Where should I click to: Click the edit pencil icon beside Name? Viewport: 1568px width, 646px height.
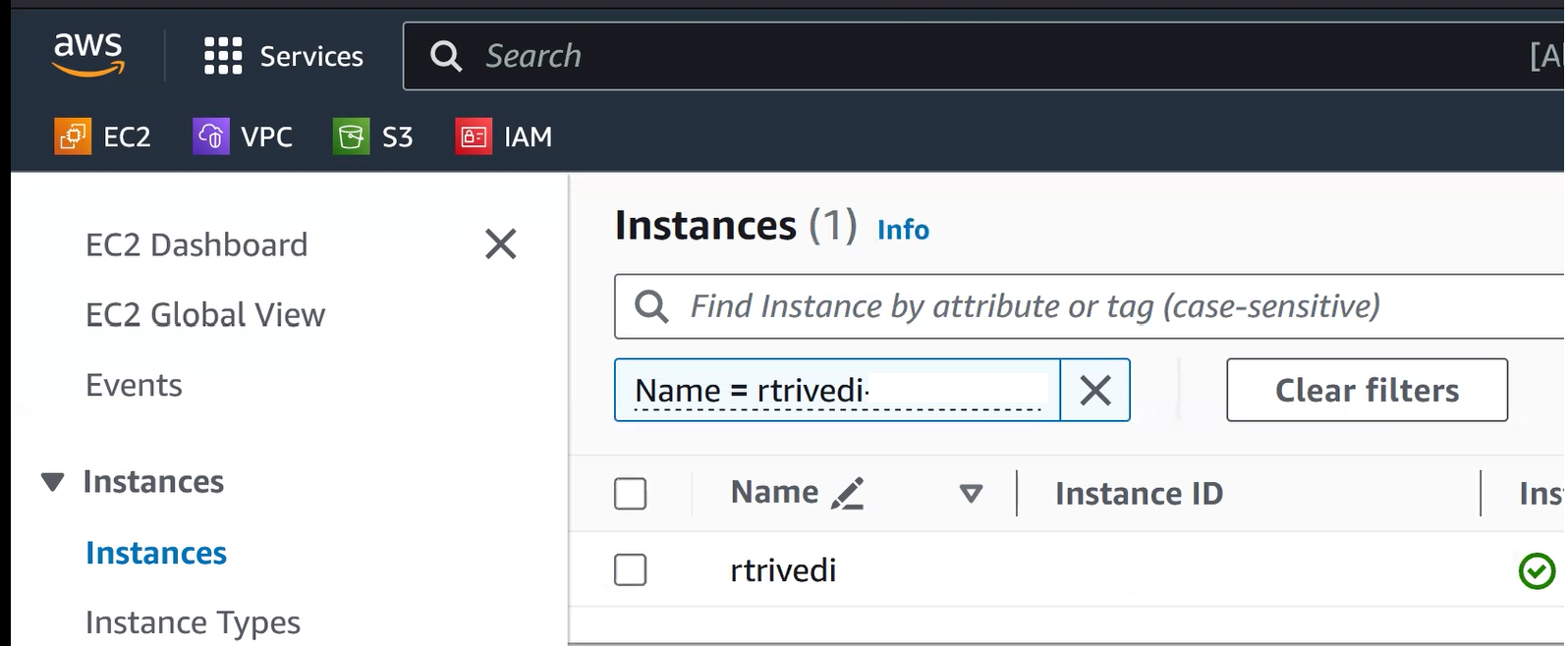(x=847, y=493)
